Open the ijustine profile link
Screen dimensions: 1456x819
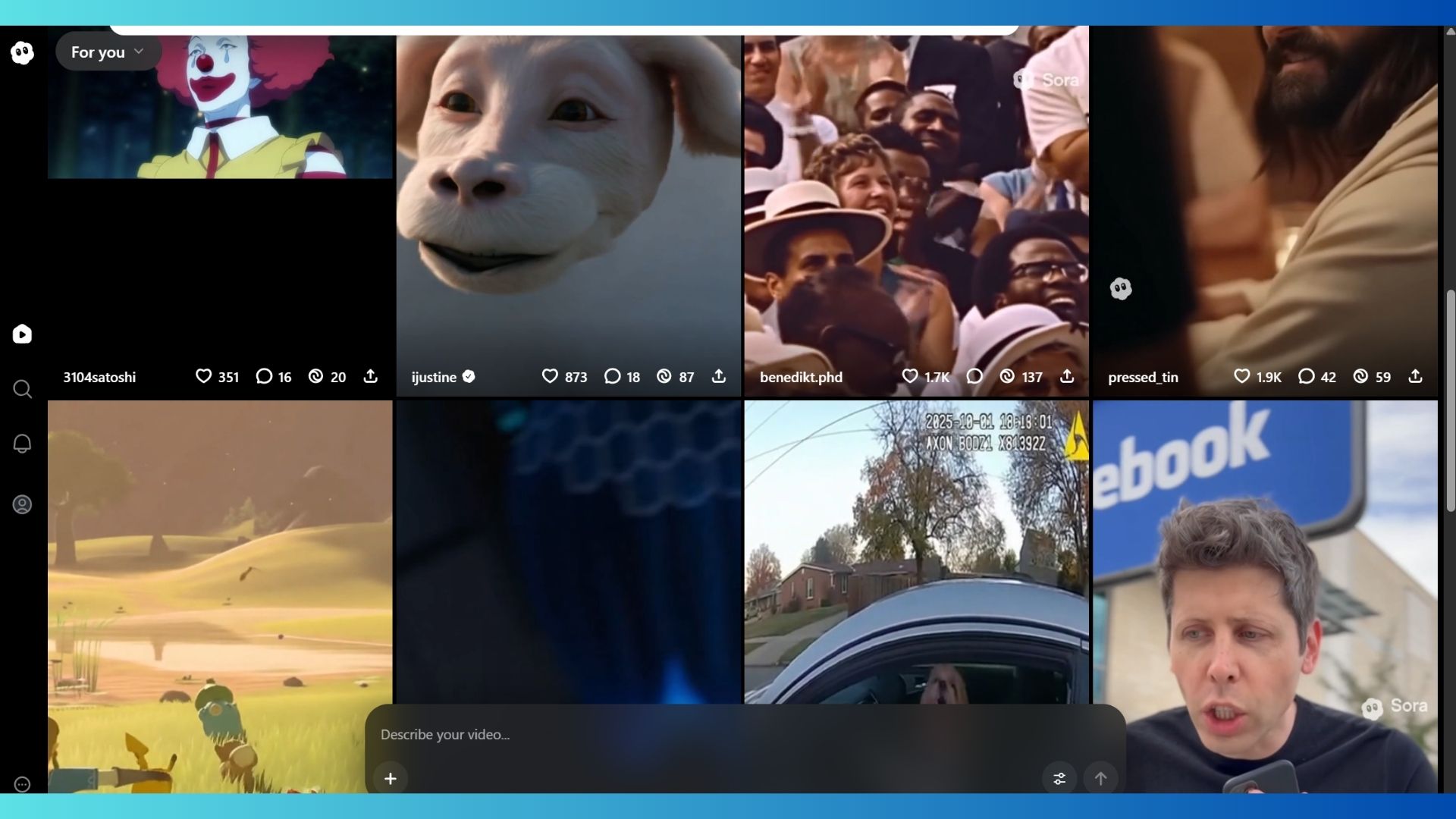[x=434, y=377]
